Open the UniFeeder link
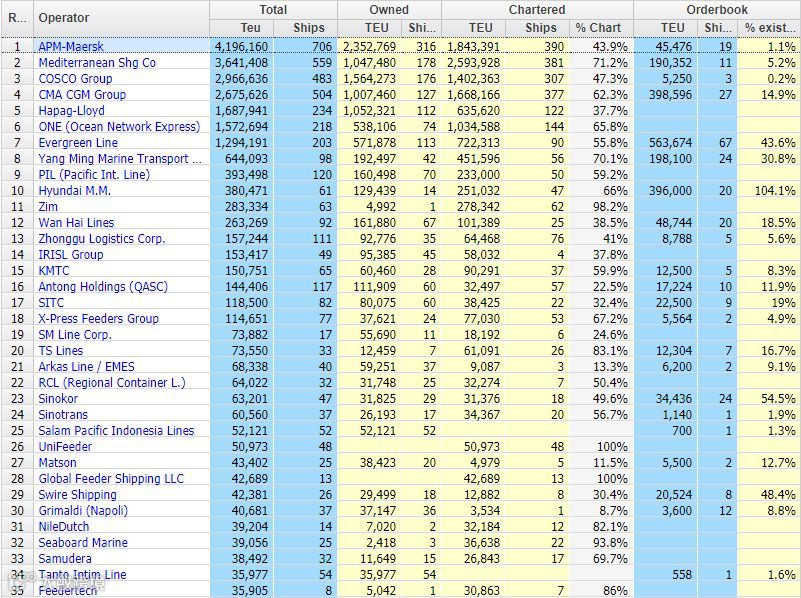This screenshot has height=598, width=801. 65,447
